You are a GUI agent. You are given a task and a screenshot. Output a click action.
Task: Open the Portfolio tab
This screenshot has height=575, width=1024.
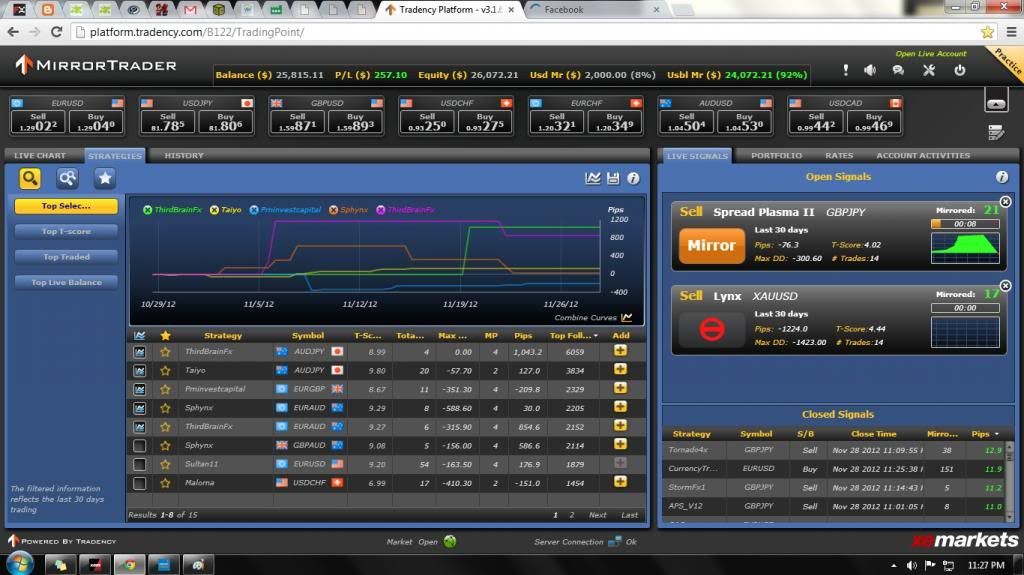coord(776,156)
